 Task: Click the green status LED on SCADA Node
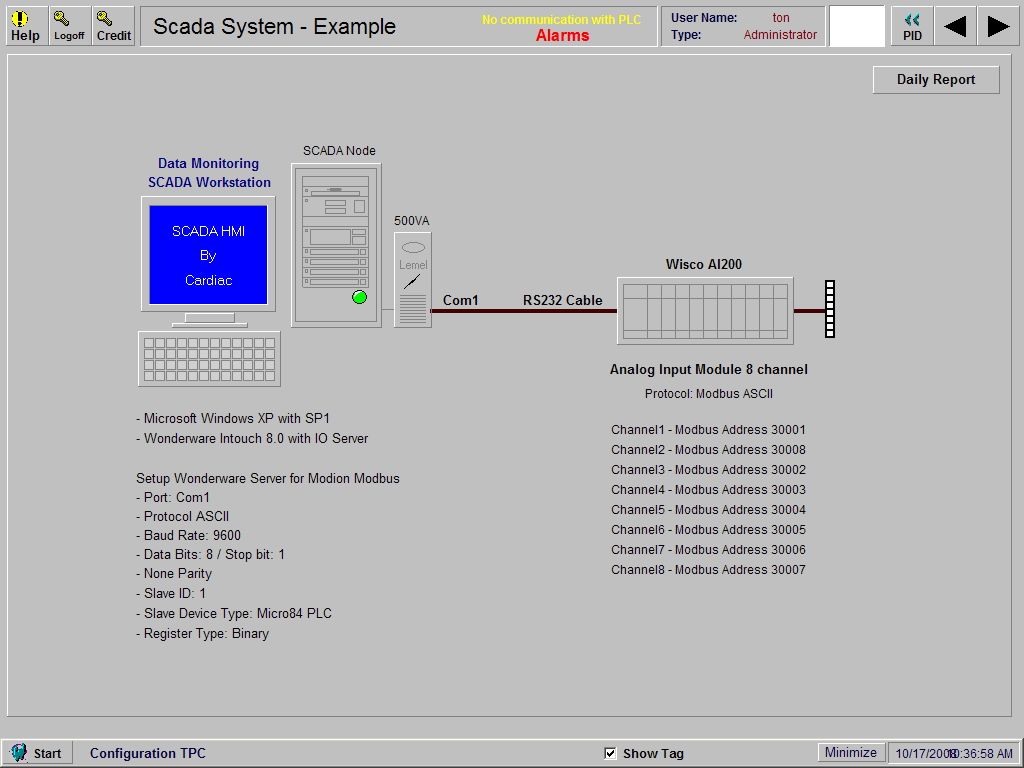point(359,297)
